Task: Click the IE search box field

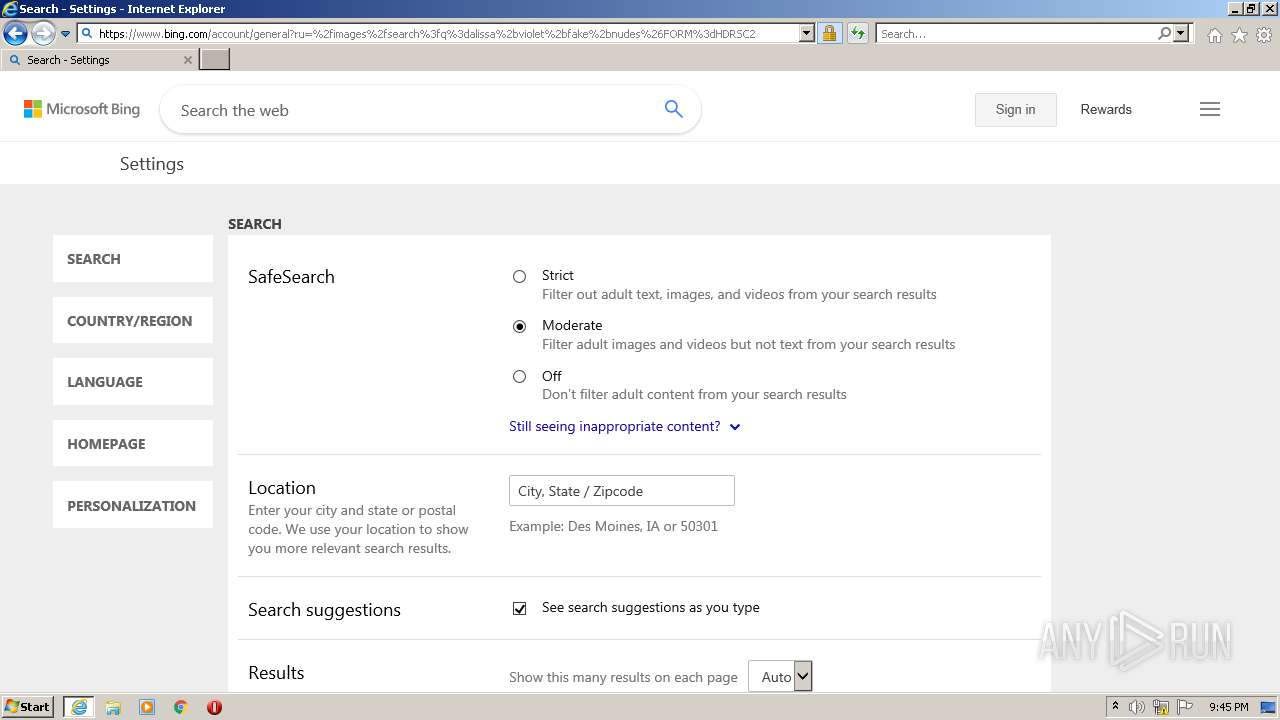Action: (x=1016, y=33)
